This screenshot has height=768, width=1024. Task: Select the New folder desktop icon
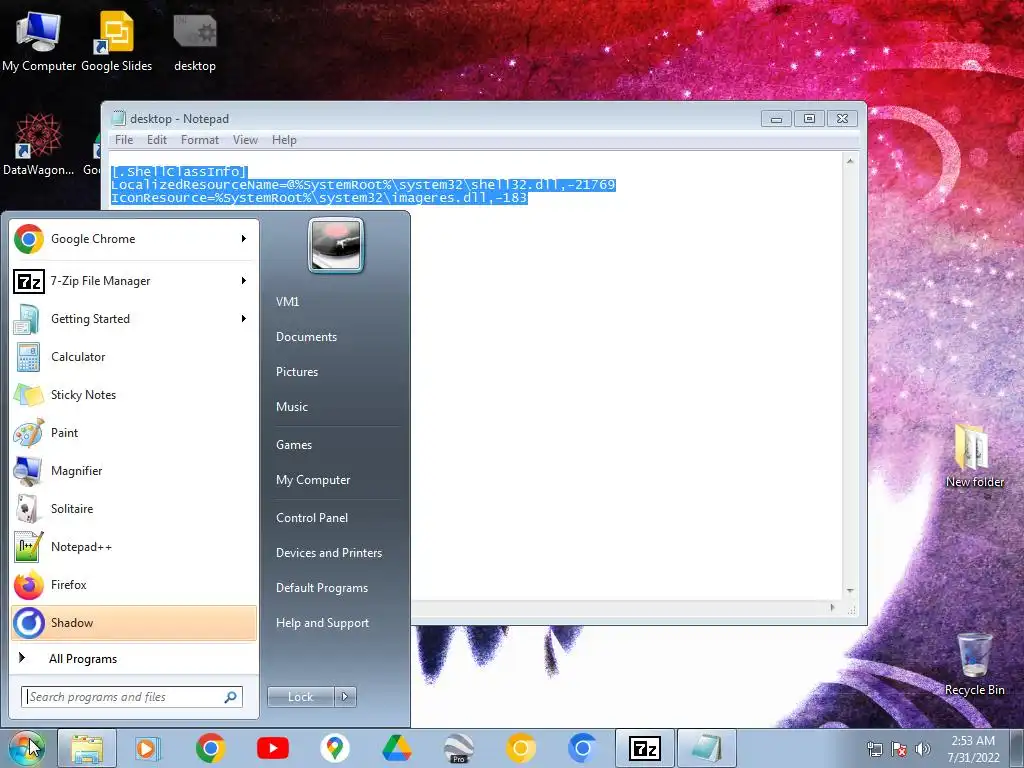point(974,456)
